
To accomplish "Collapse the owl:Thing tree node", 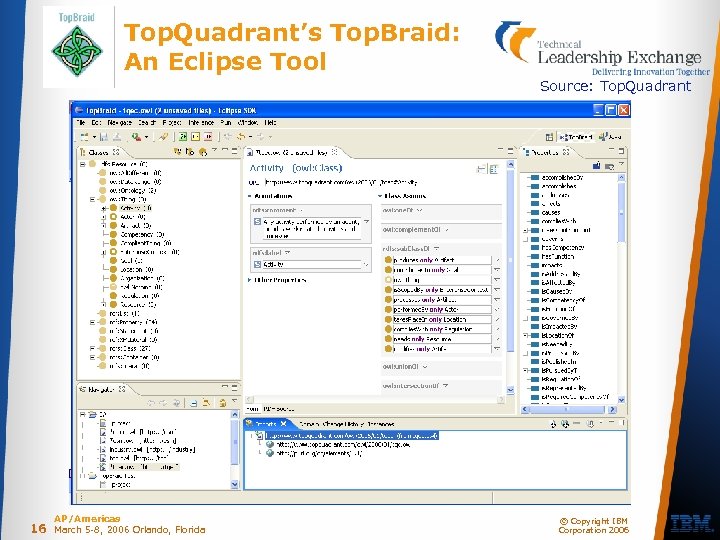I will point(92,199).
